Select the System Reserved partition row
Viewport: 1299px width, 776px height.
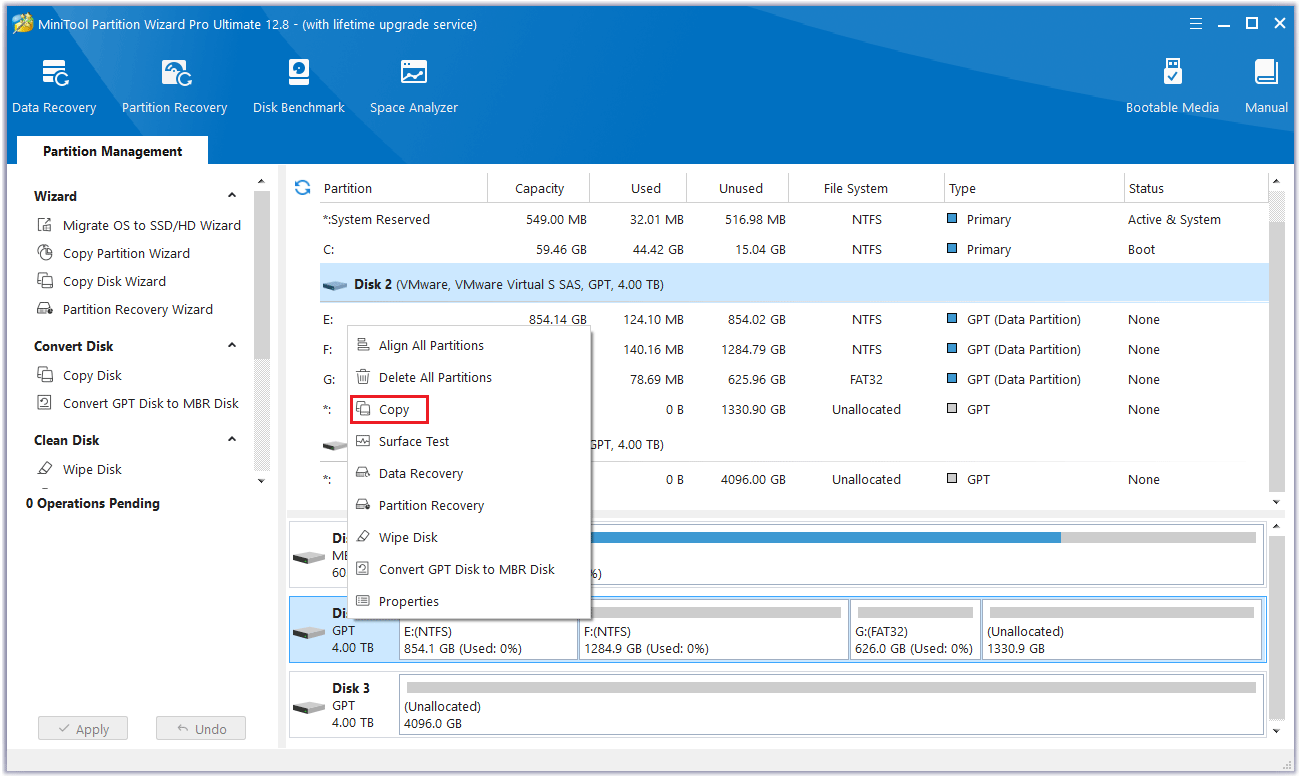pyautogui.click(x=794, y=219)
